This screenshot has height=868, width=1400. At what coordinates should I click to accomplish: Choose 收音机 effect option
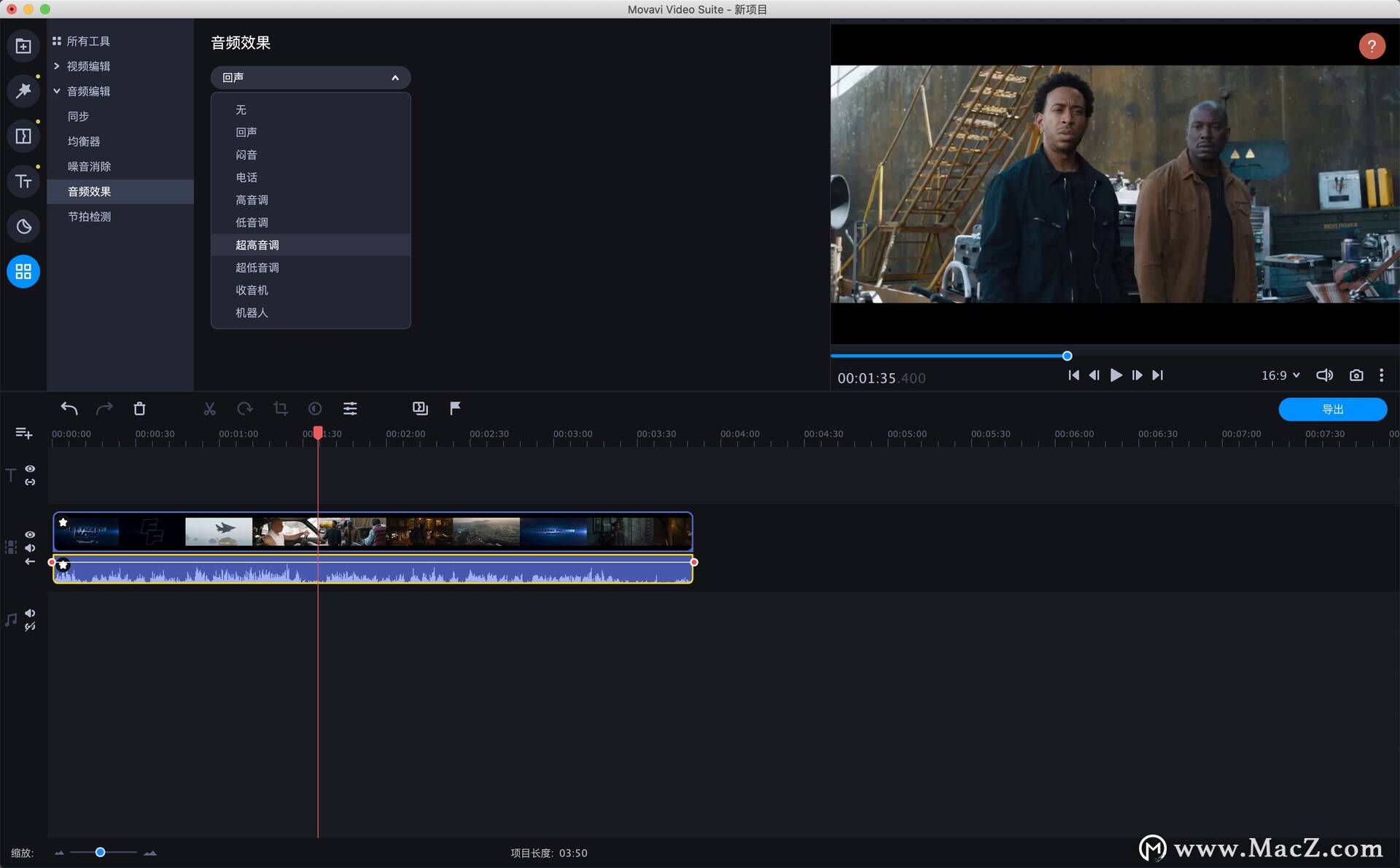click(311, 290)
